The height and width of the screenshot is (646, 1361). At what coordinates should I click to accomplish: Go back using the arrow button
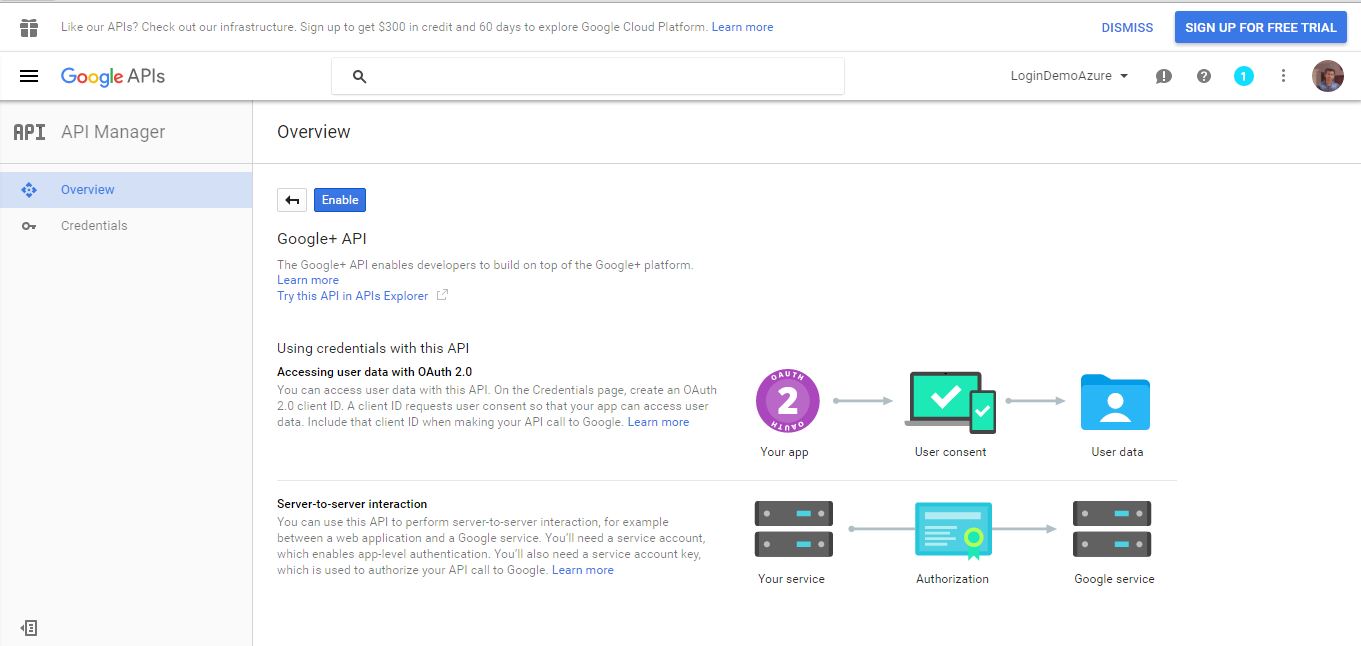292,200
